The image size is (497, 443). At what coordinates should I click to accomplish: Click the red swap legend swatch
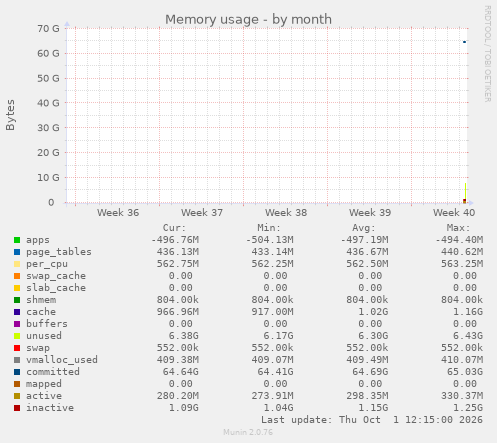tap(17, 348)
